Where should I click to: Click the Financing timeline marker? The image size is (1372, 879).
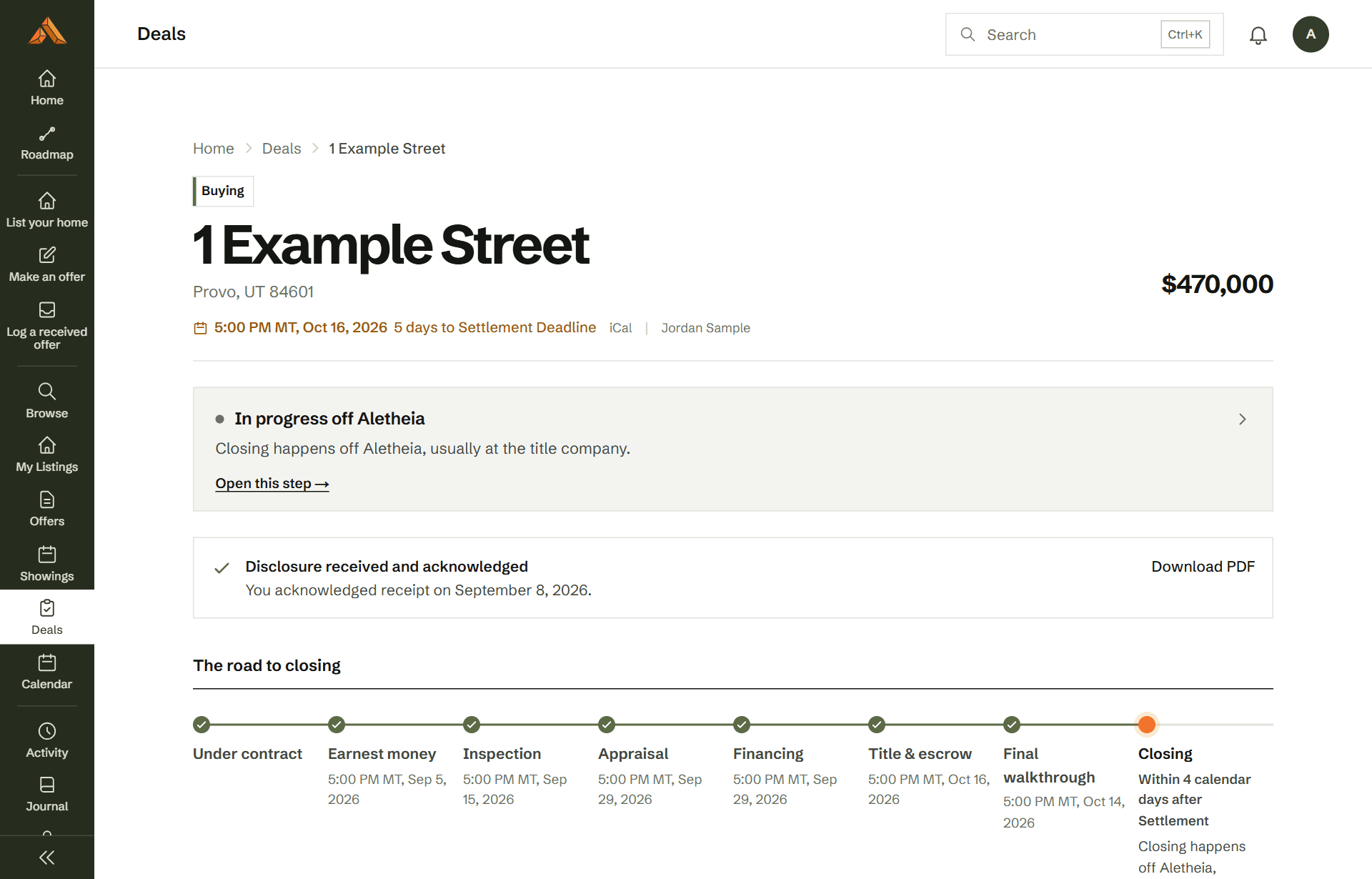point(742,725)
